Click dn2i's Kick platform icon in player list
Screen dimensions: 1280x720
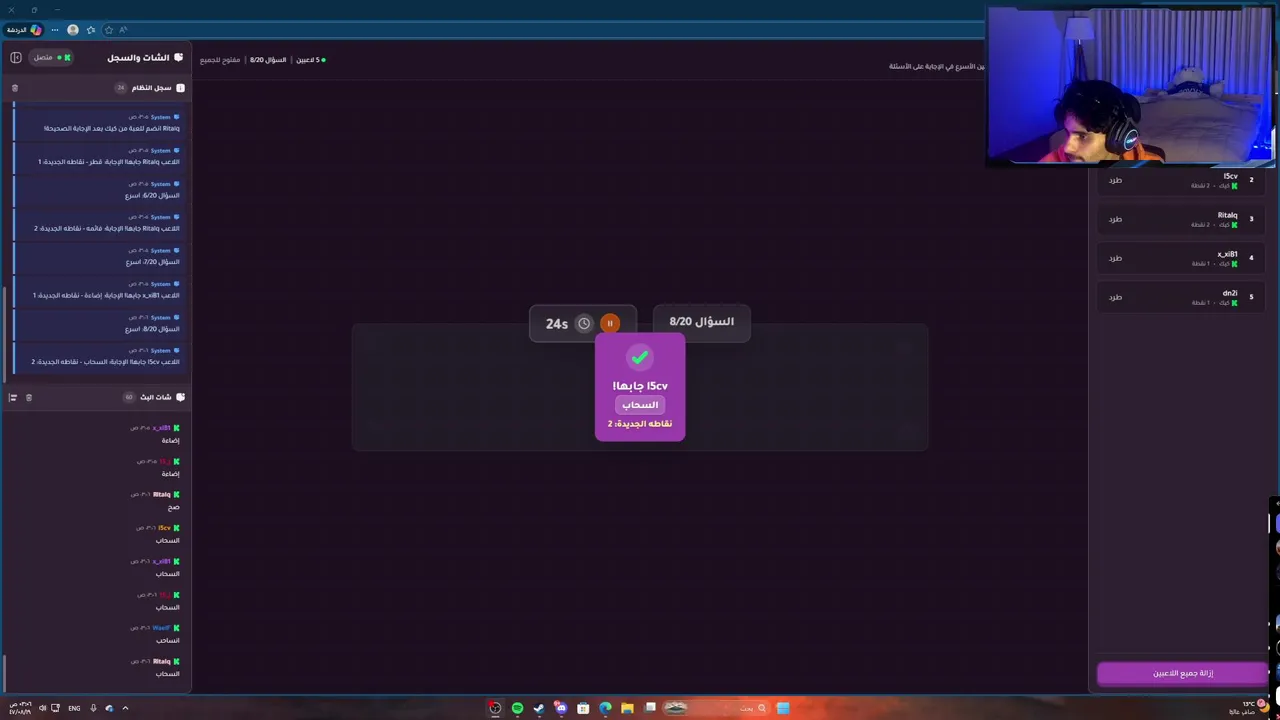coord(1234,303)
